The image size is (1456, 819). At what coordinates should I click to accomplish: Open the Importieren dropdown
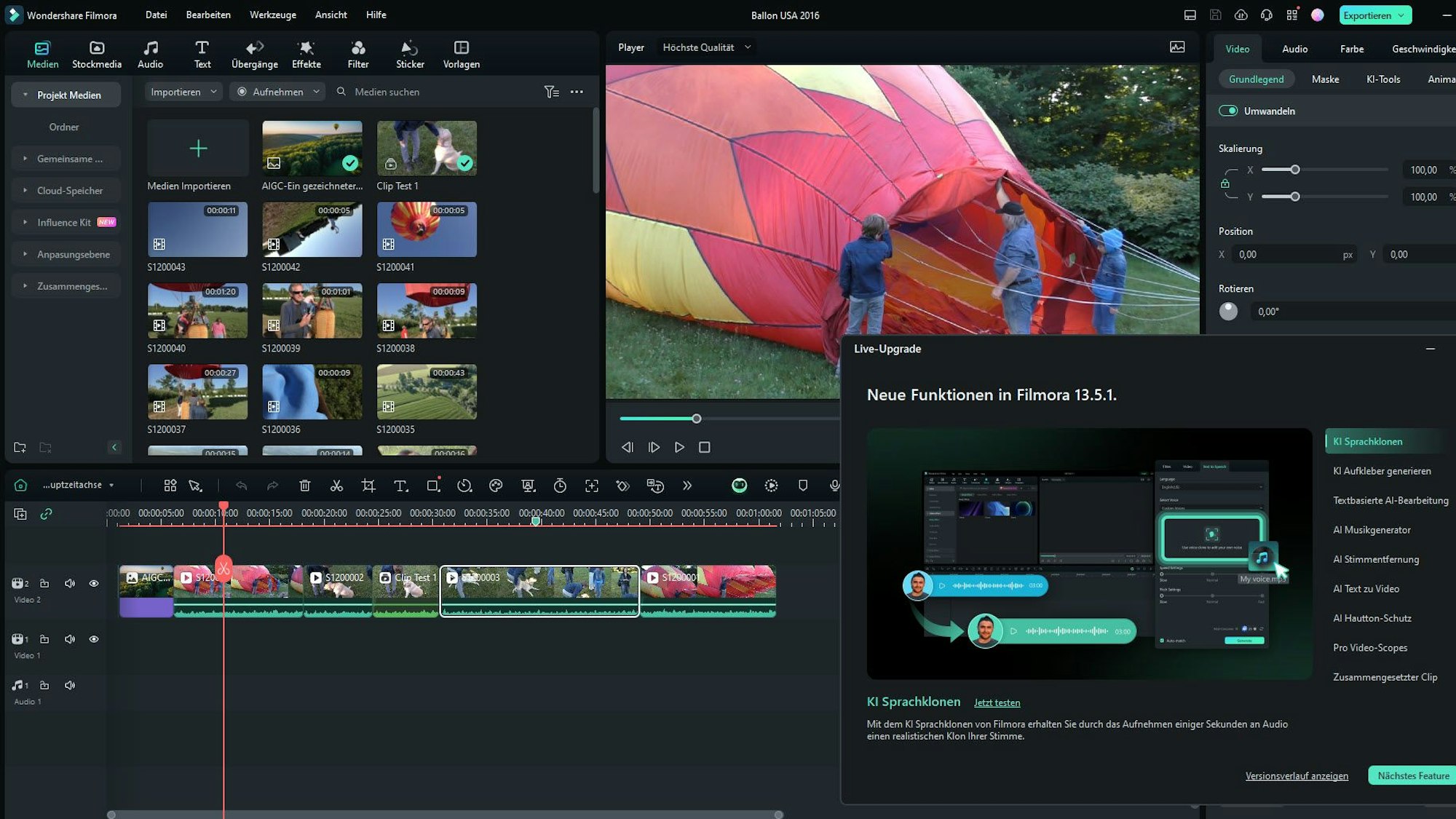click(x=182, y=92)
